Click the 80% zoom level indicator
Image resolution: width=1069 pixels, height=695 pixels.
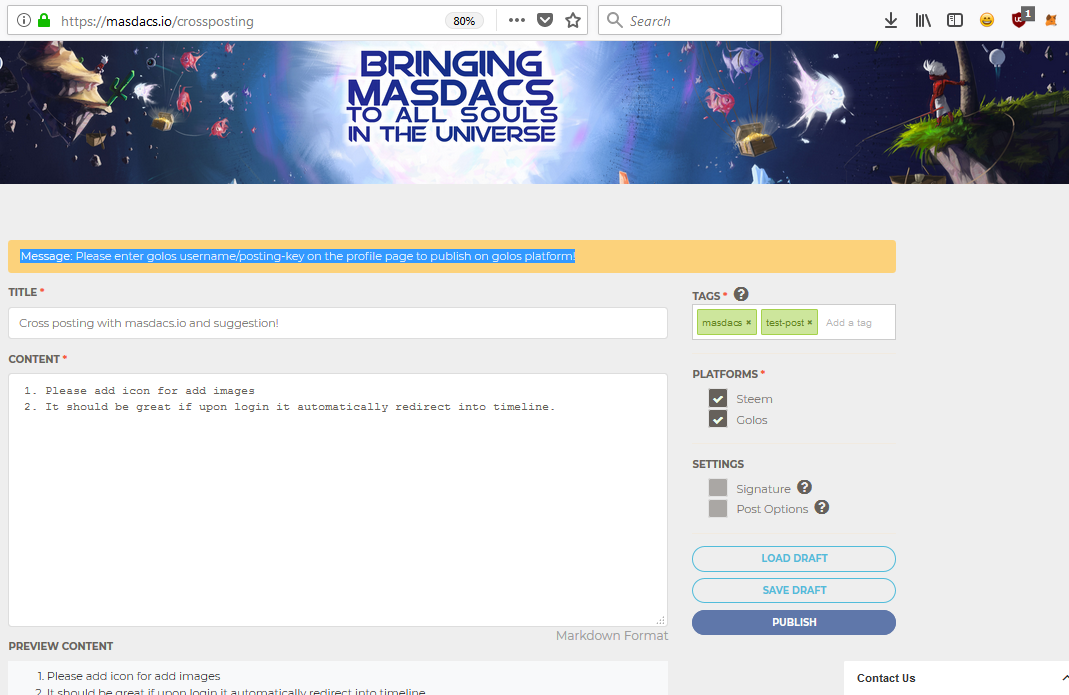click(x=464, y=21)
